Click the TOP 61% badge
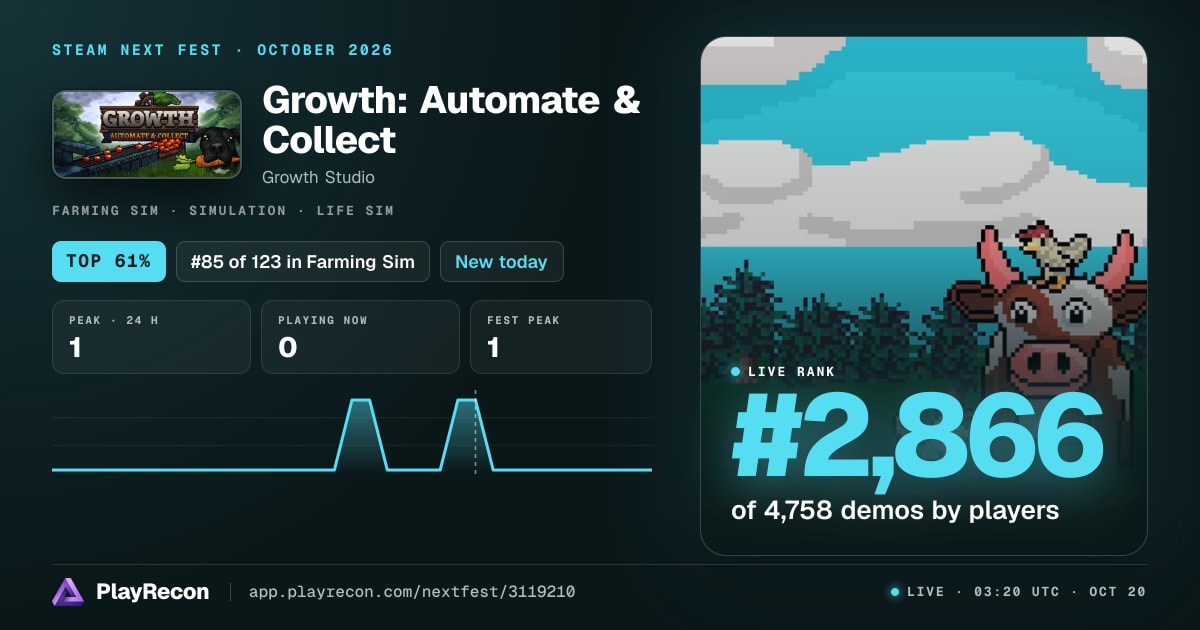The image size is (1200, 630). tap(108, 262)
